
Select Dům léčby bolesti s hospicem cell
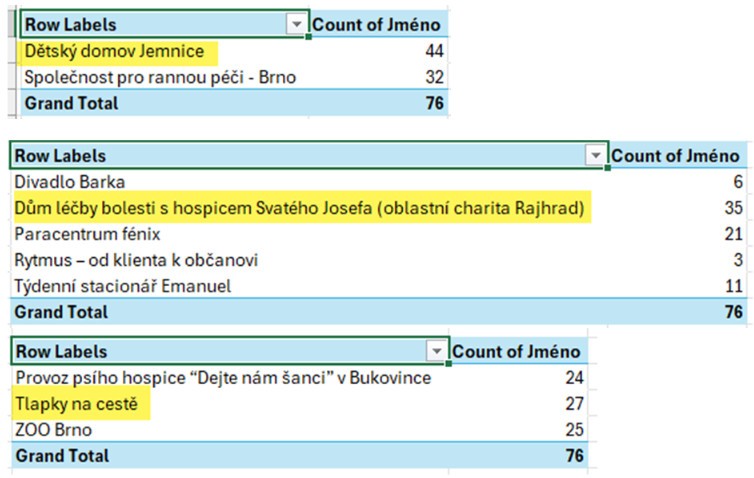point(300,208)
